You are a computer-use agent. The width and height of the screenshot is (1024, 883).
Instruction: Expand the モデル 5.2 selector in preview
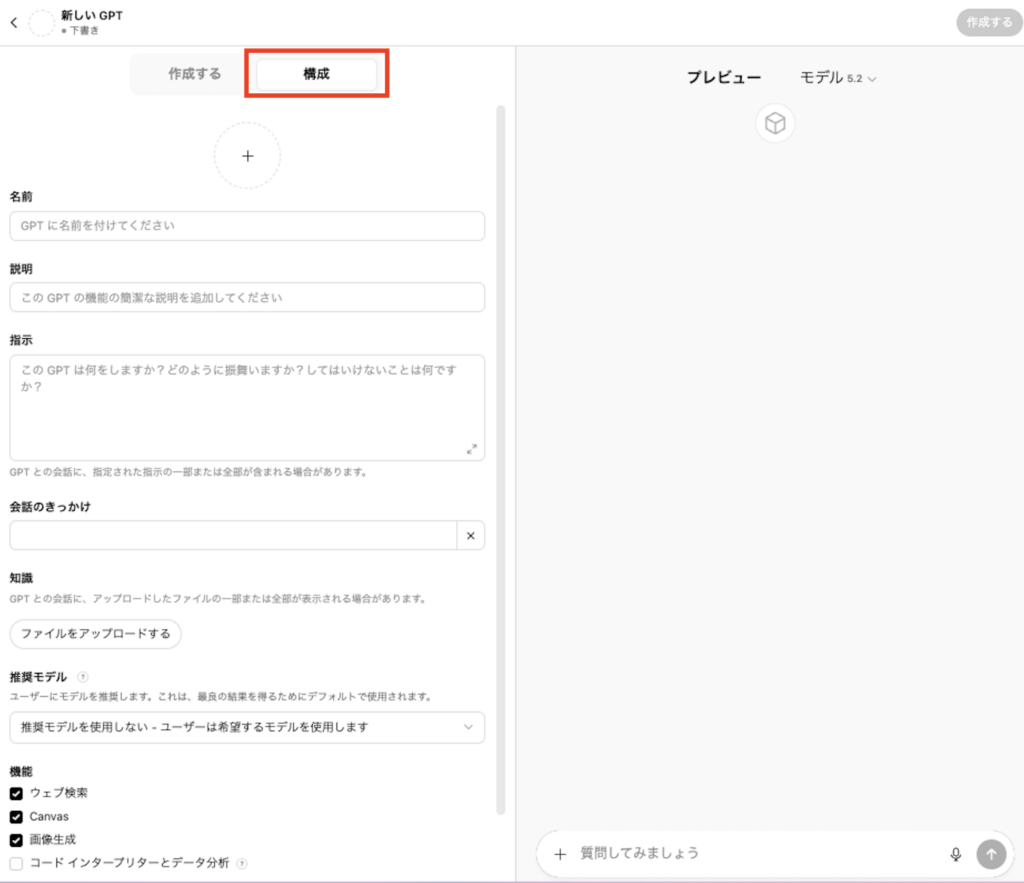coord(838,78)
